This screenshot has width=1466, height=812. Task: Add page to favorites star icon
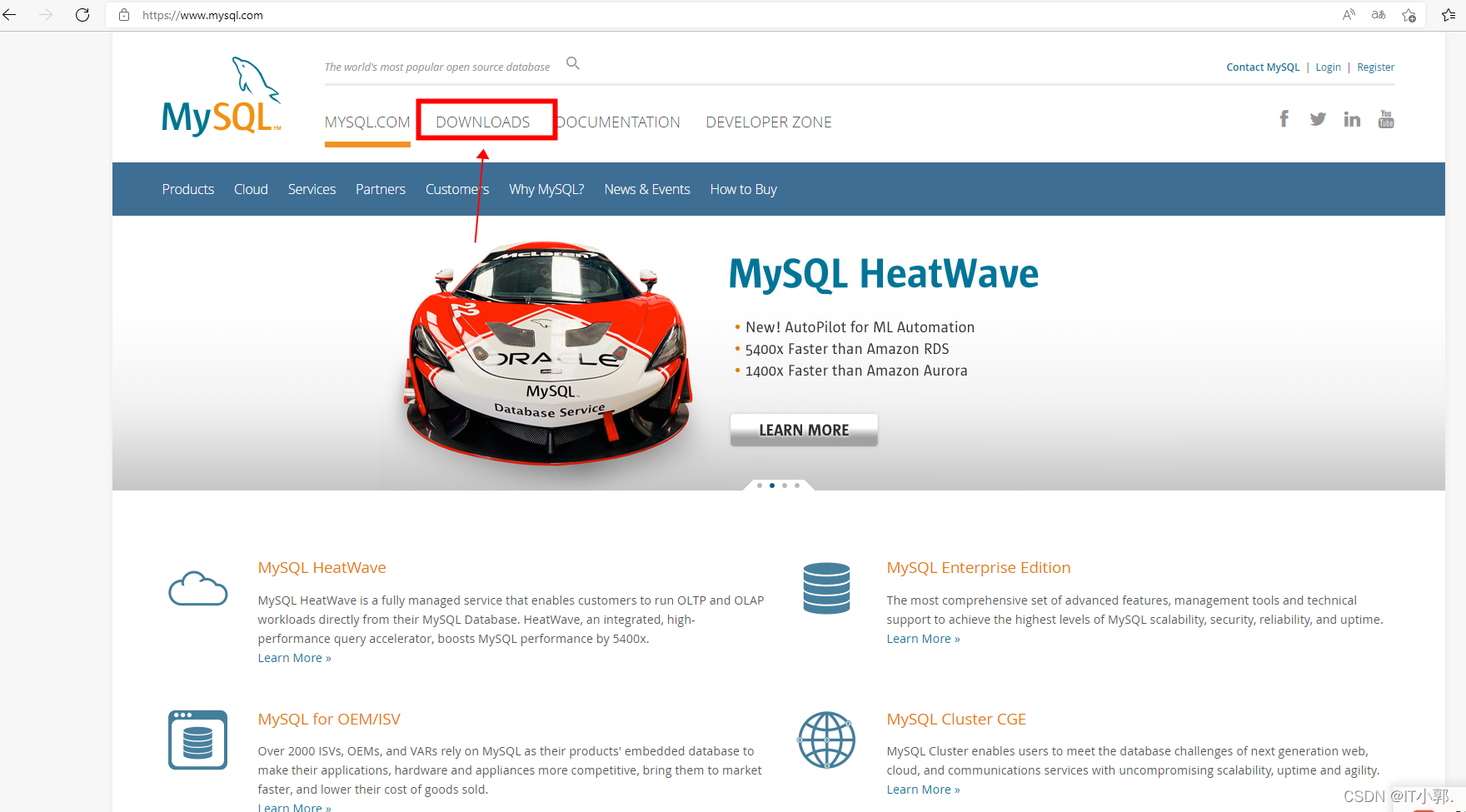[x=1409, y=15]
